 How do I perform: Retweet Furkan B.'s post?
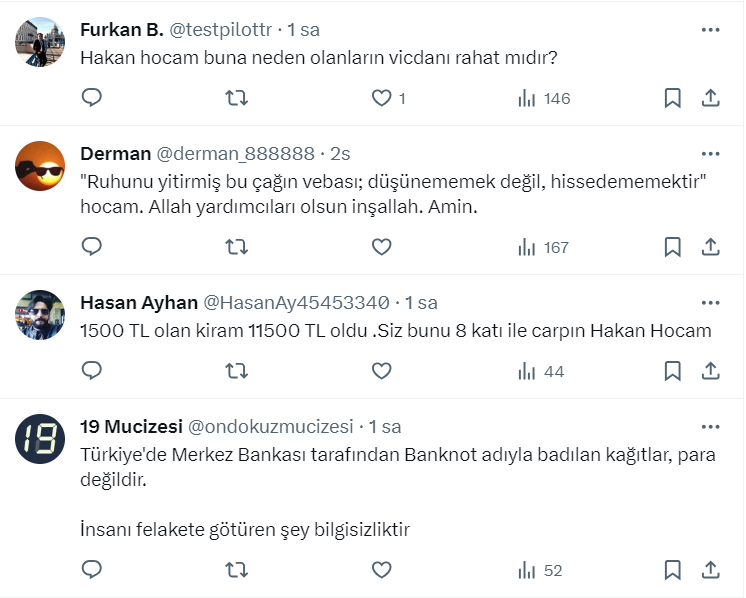pos(236,98)
